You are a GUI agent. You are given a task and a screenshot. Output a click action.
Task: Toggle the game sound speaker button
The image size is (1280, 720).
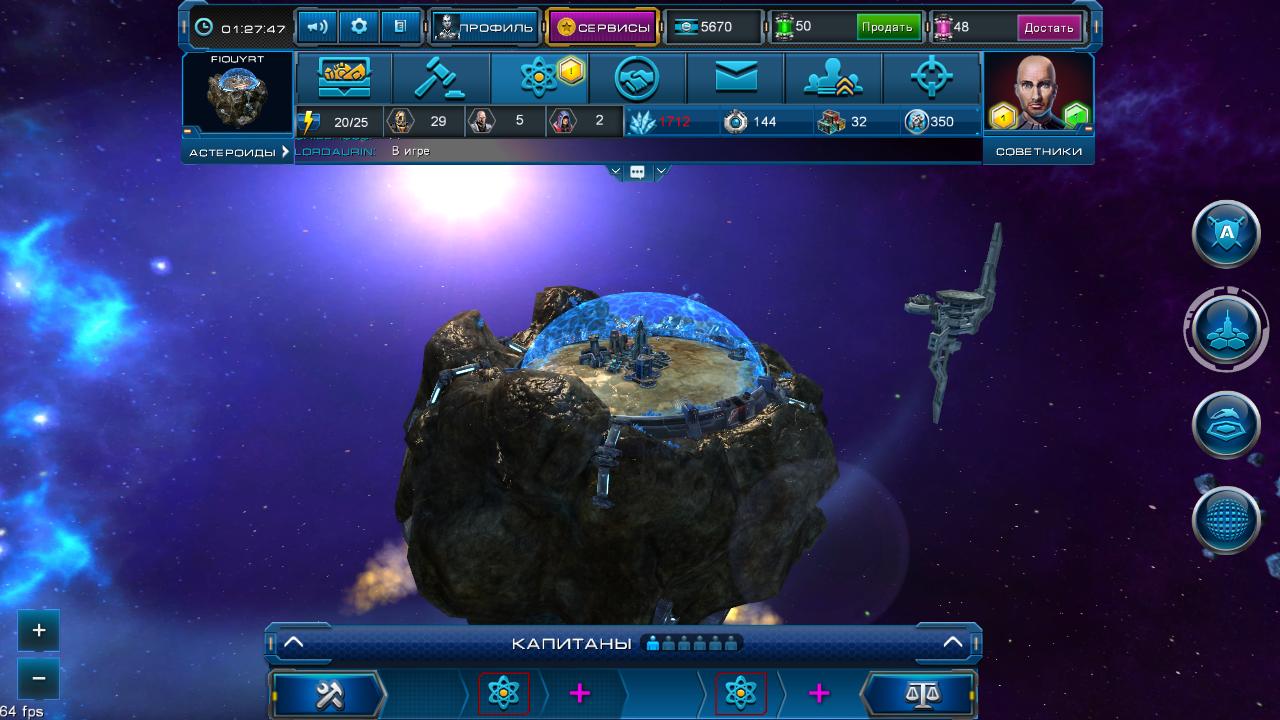pos(317,27)
